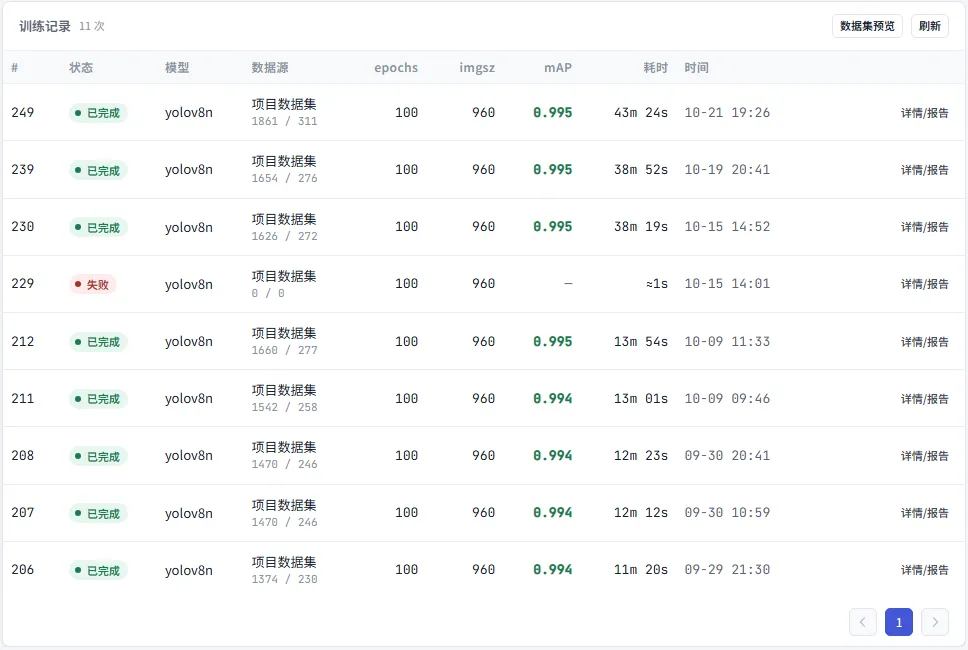968x650 pixels.
Task: Click the imgsz column header
Action: click(477, 67)
